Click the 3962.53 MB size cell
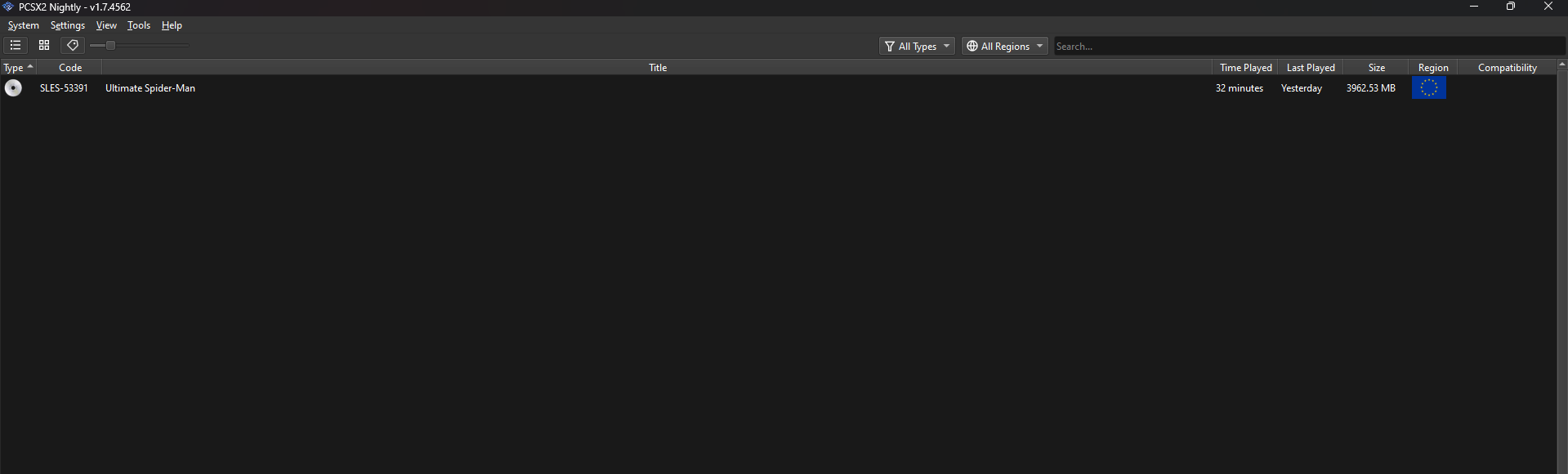Screen dimensions: 1568x474 pos(1371,88)
